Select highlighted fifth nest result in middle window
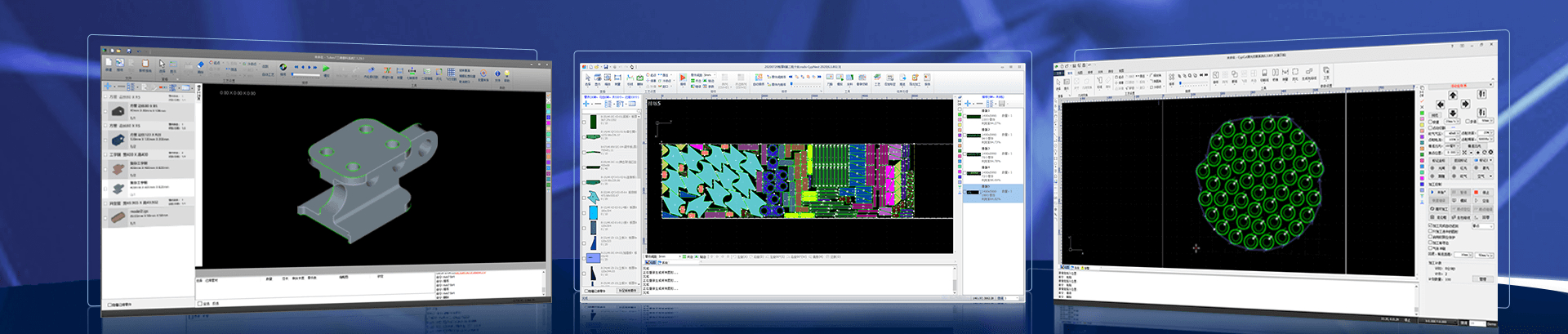Screen dimensions: 1568x334 (x=992, y=194)
